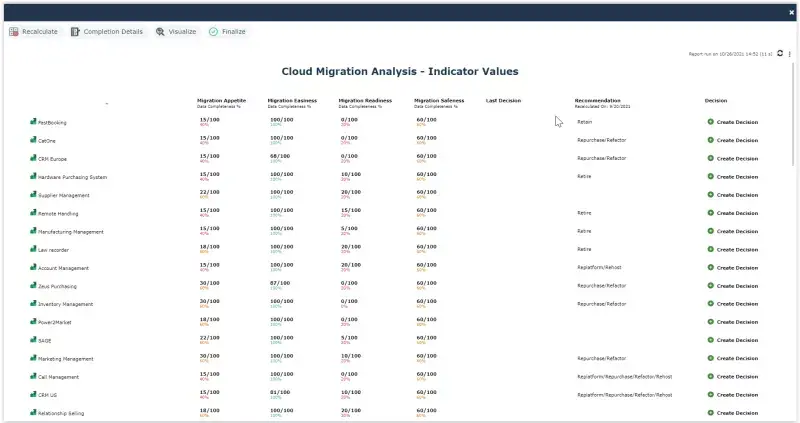The image size is (800, 423).
Task: Create Decision for Remote Handling
Action: [x=733, y=213]
